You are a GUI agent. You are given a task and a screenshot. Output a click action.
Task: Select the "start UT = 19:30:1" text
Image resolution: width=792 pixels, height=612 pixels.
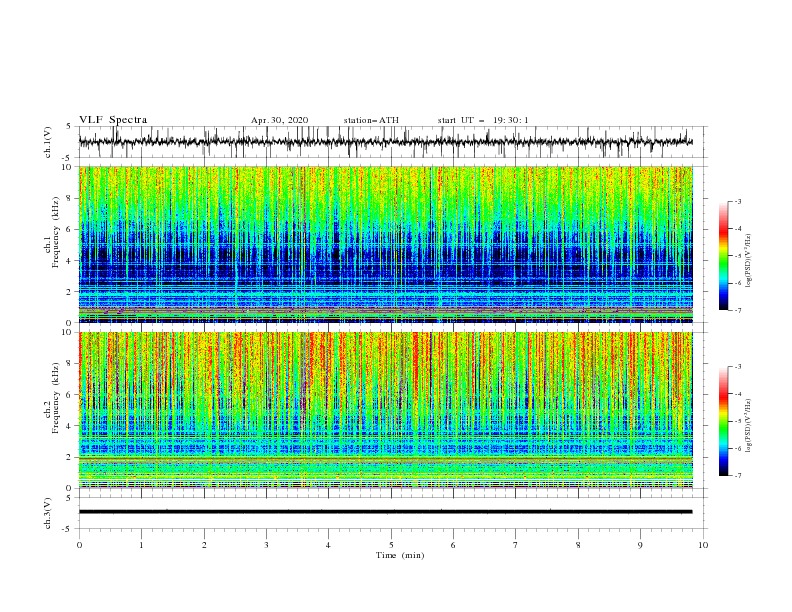[x=483, y=120]
